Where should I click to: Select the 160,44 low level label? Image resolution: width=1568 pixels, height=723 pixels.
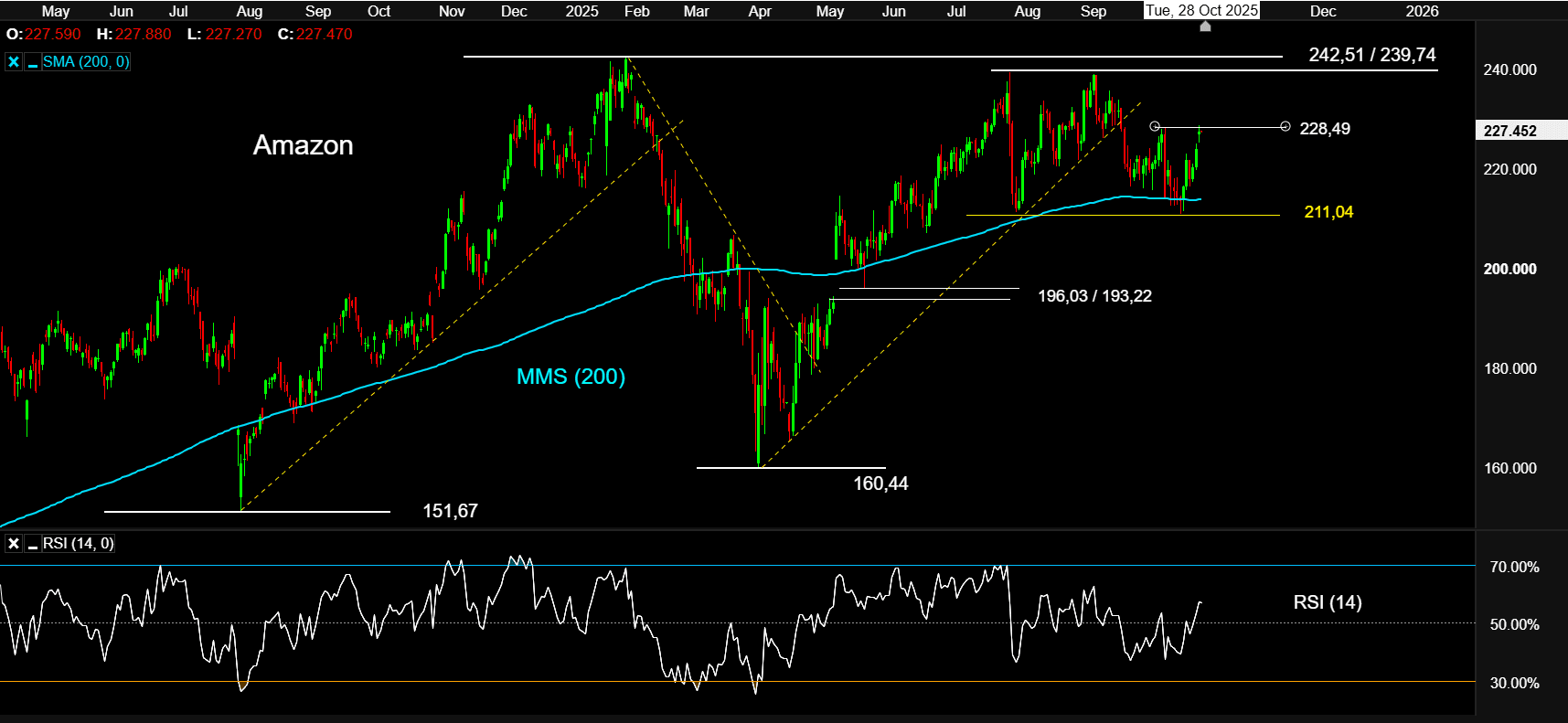880,484
